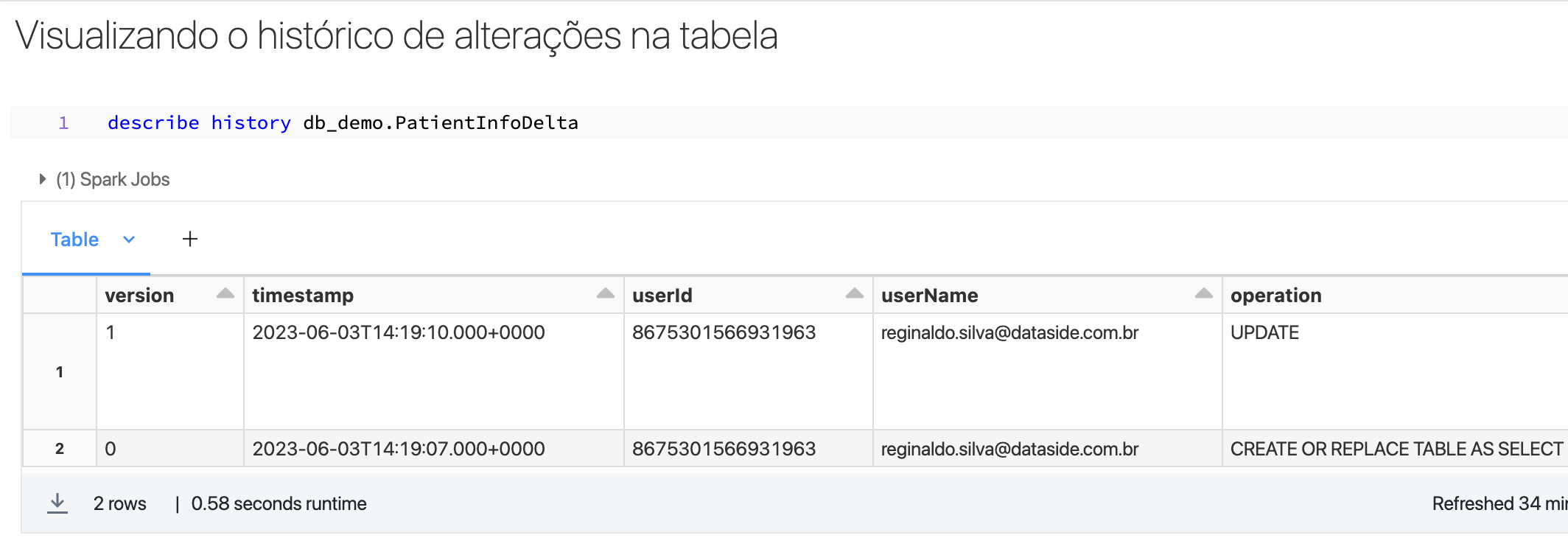This screenshot has width=1568, height=538.
Task: Select the Table results tab
Action: 74,240
